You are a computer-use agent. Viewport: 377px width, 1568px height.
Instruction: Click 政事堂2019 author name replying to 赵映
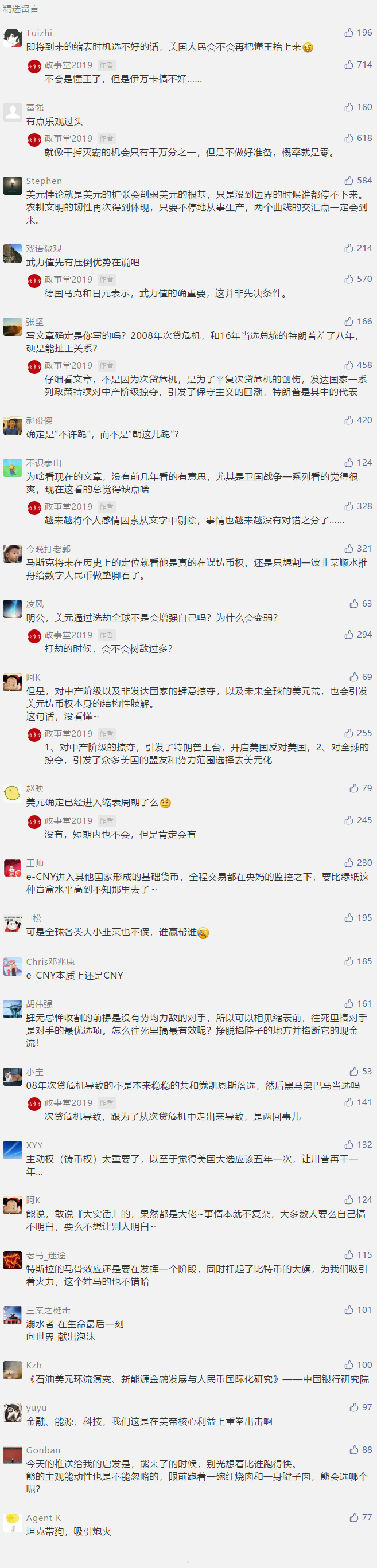(x=68, y=820)
